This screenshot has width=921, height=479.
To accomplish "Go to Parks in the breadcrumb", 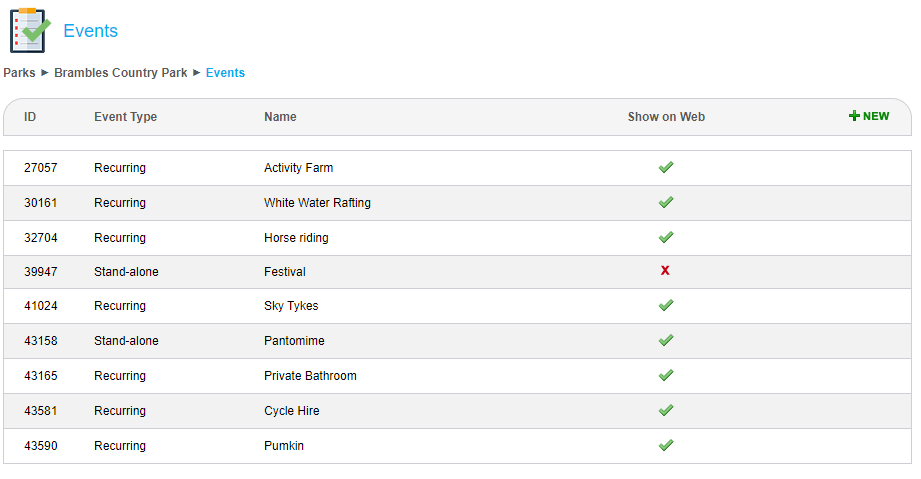I will 19,73.
